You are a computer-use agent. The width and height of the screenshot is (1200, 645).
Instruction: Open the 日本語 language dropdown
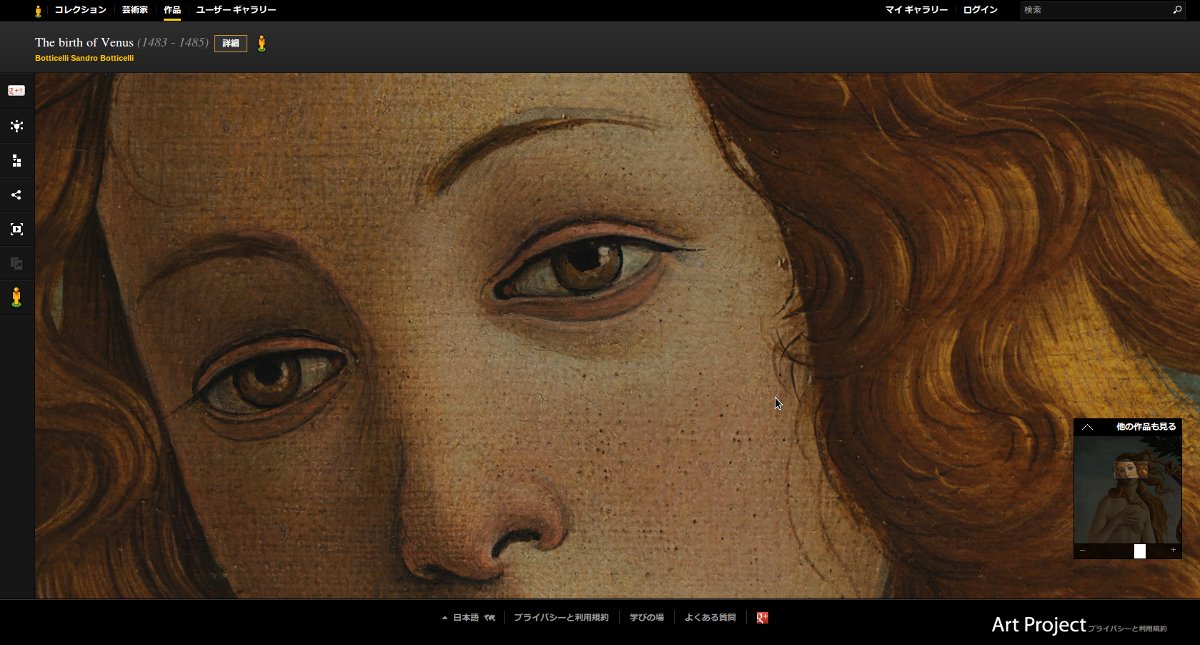(x=468, y=618)
